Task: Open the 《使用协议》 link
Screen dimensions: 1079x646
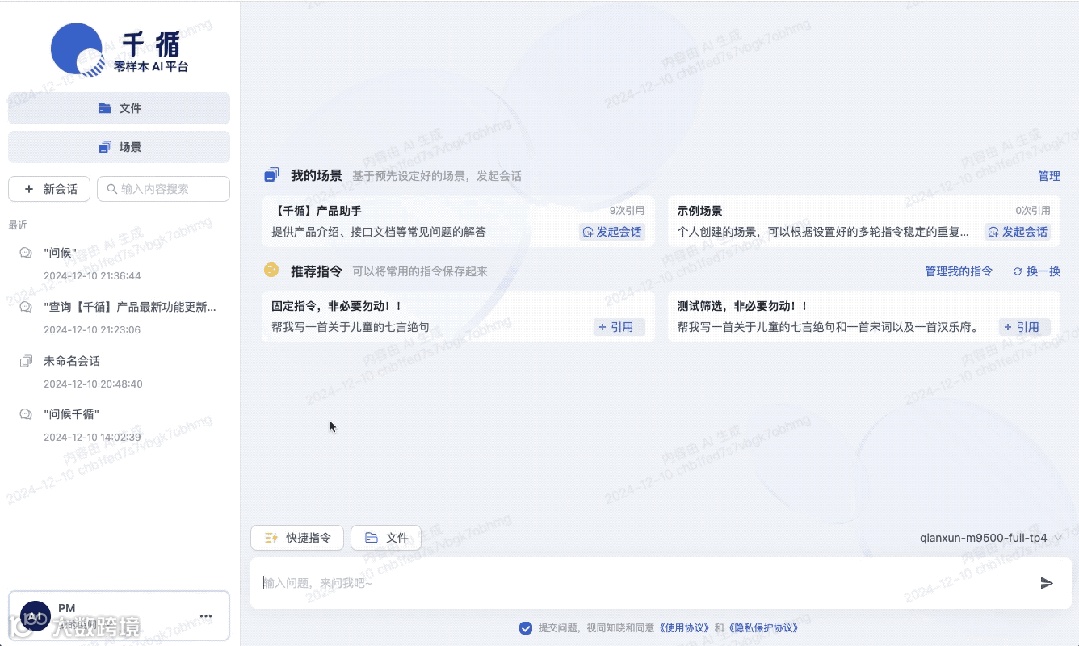Action: click(684, 627)
